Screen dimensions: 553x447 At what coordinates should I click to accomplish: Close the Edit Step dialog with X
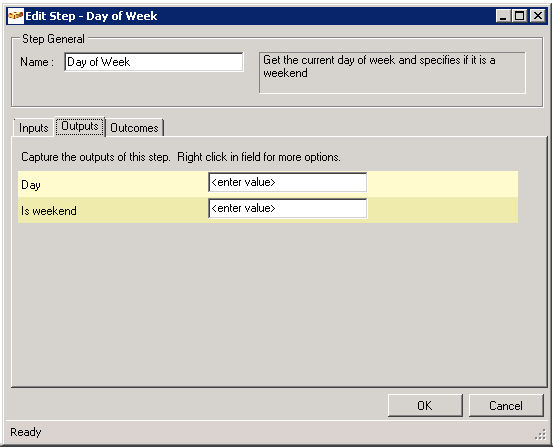point(537,16)
